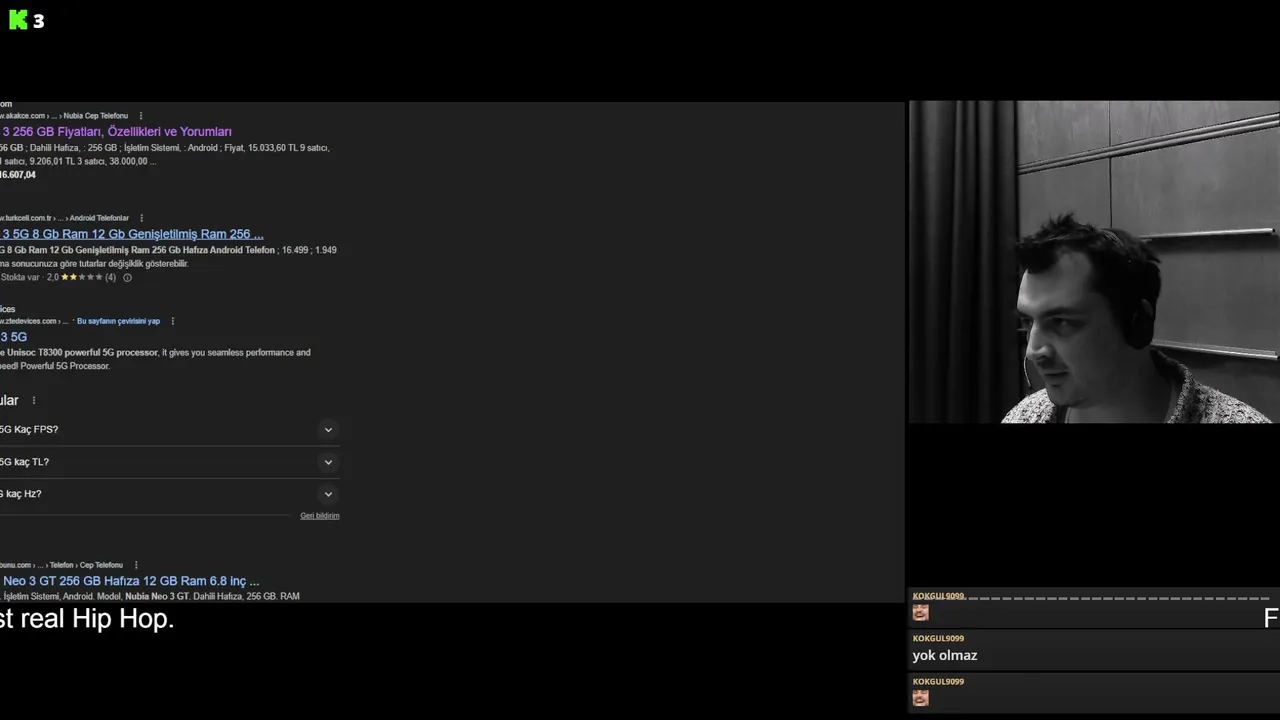Screen dimensions: 1280x720
Task: Open the akakce.com result's three-dot menu
Action: point(140,116)
